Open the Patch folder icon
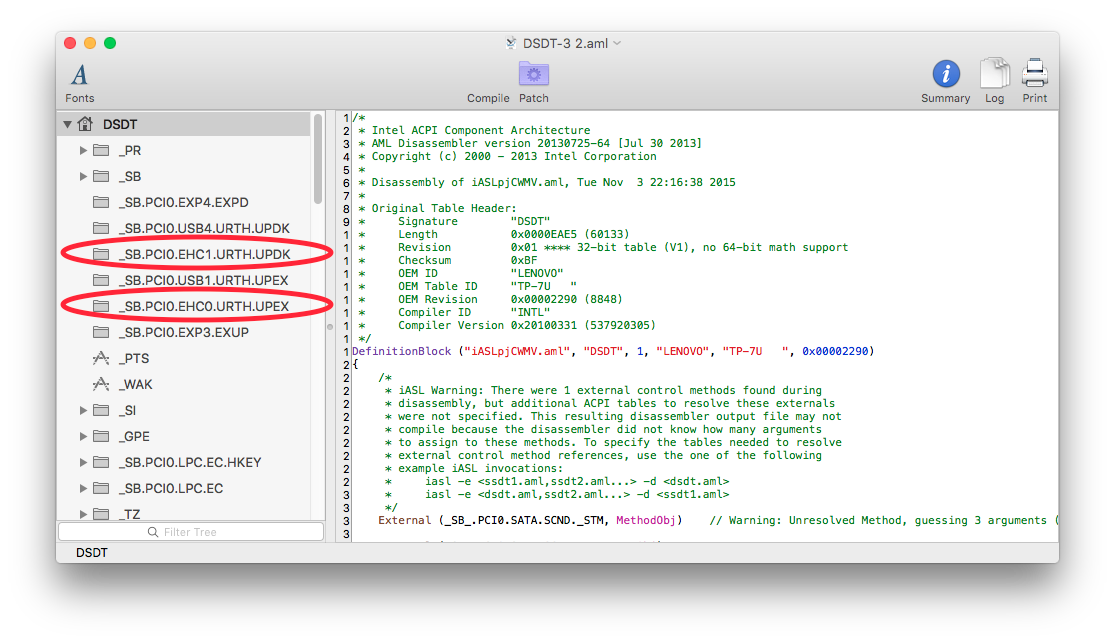The height and width of the screenshot is (643, 1115). tap(533, 74)
